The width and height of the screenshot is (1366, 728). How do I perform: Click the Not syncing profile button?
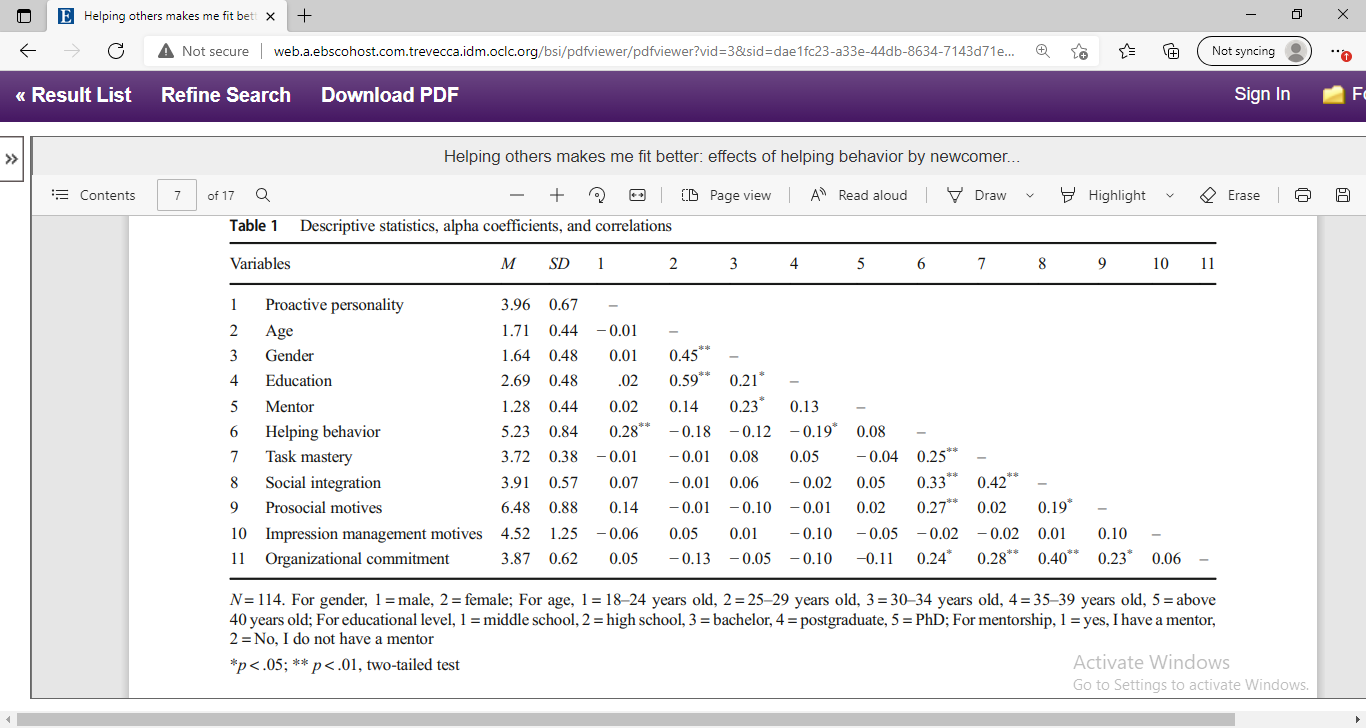pyautogui.click(x=1254, y=51)
